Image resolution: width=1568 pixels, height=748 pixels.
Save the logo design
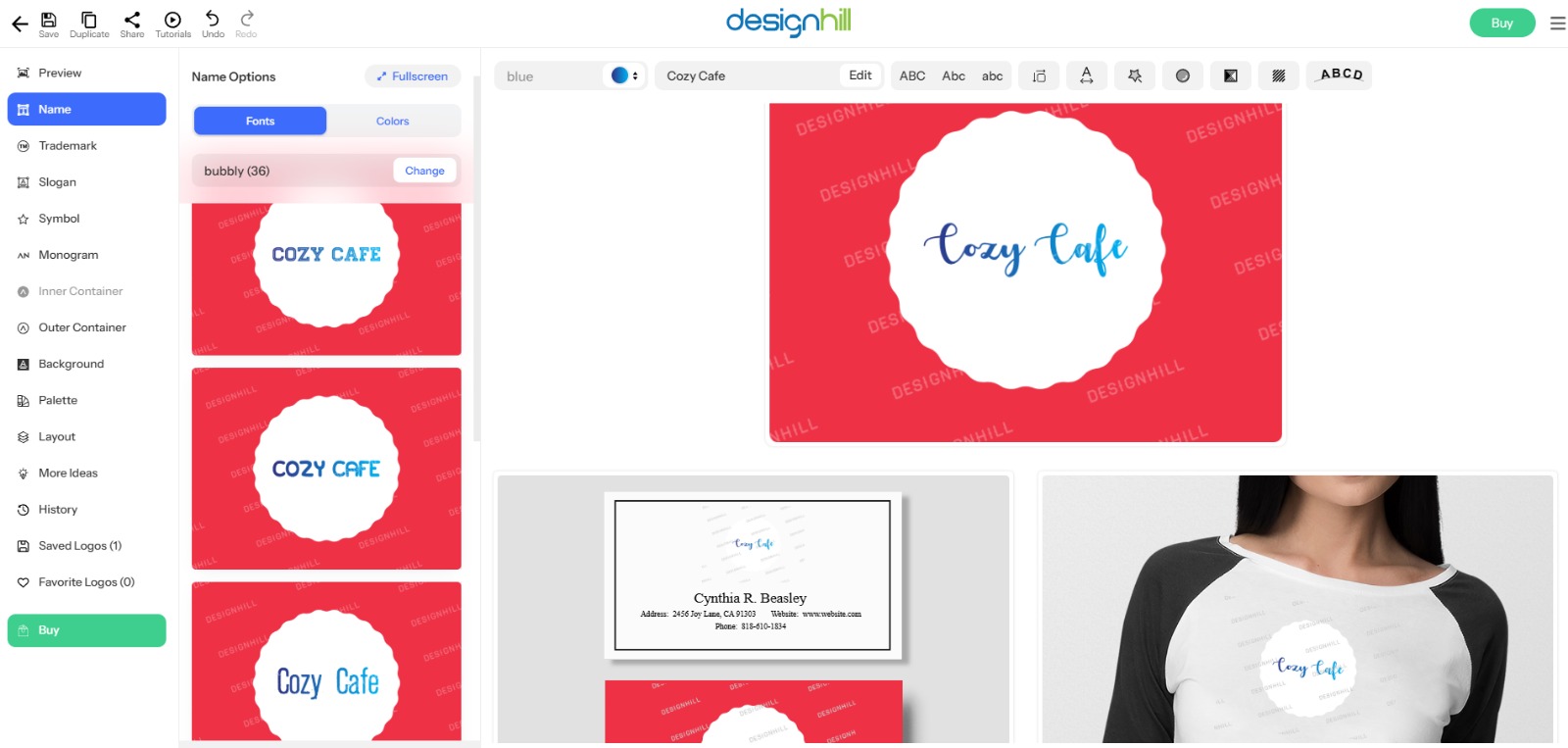tap(48, 25)
